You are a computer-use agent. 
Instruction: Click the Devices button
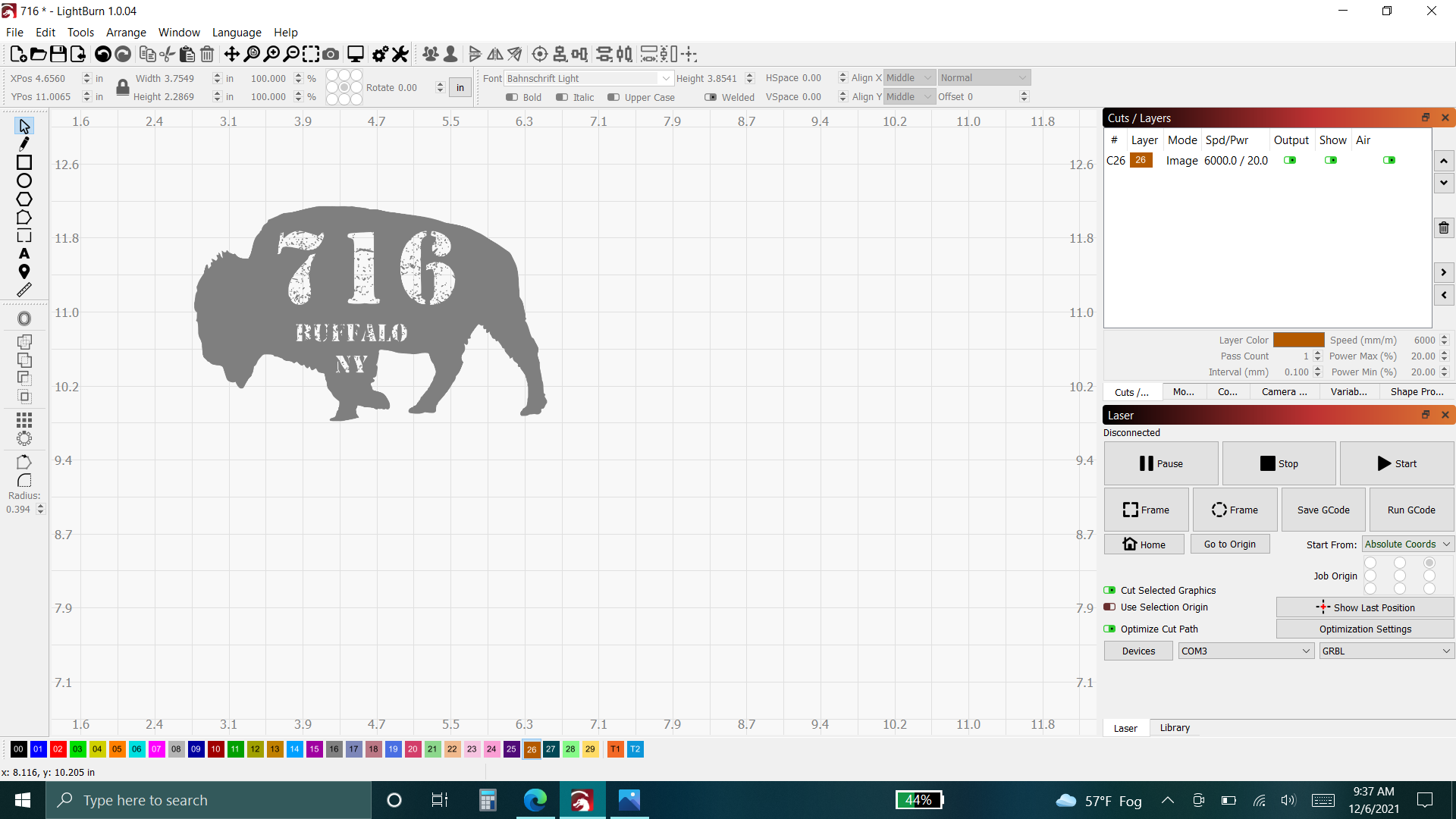pyautogui.click(x=1138, y=651)
